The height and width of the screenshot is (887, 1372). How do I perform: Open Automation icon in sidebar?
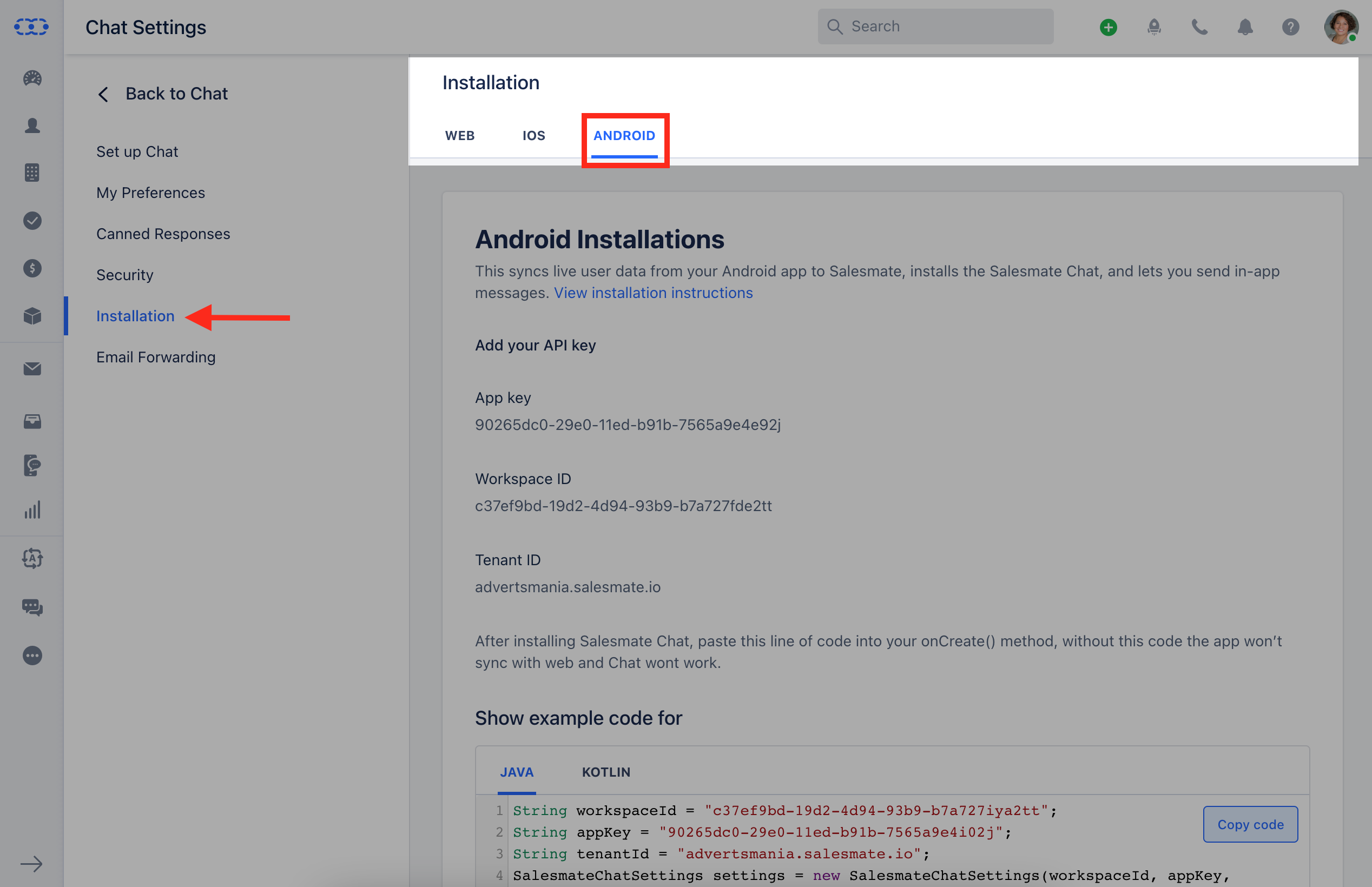[32, 559]
